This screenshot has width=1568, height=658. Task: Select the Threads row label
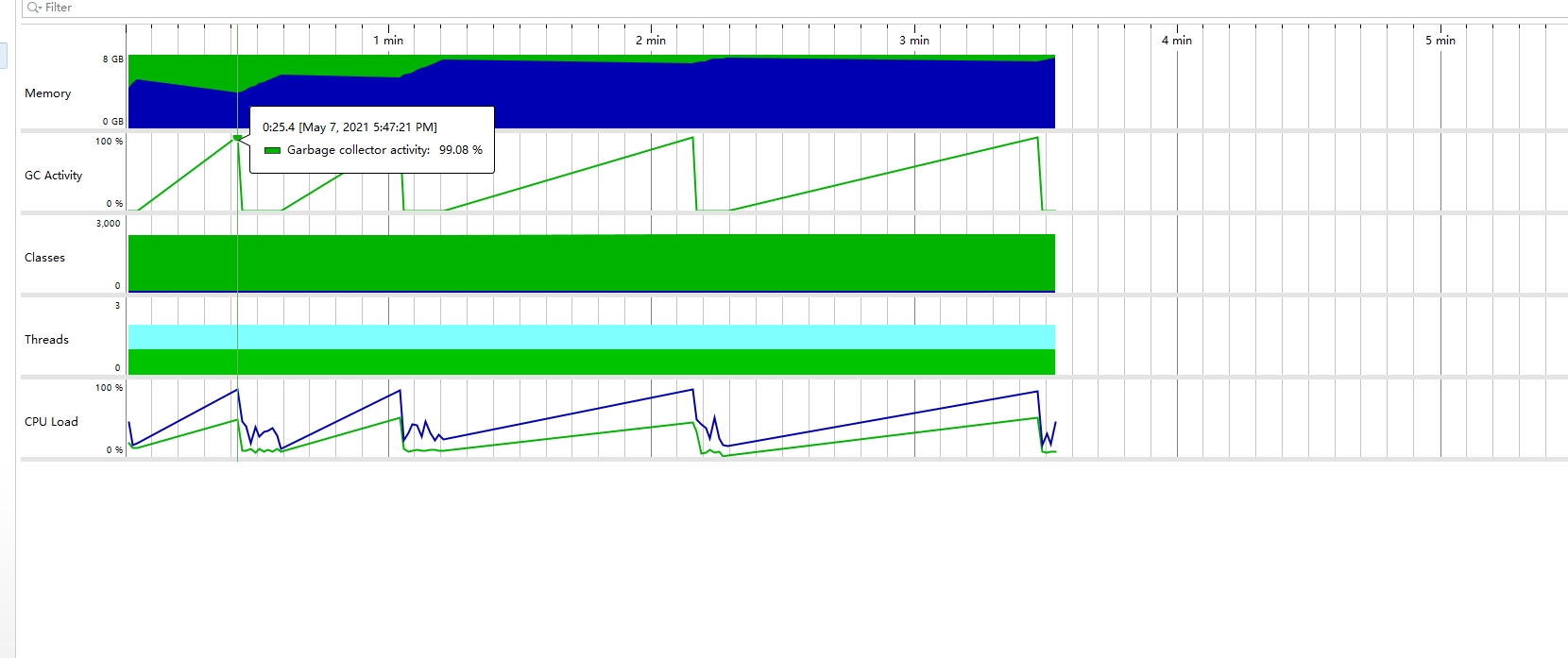[x=46, y=340]
